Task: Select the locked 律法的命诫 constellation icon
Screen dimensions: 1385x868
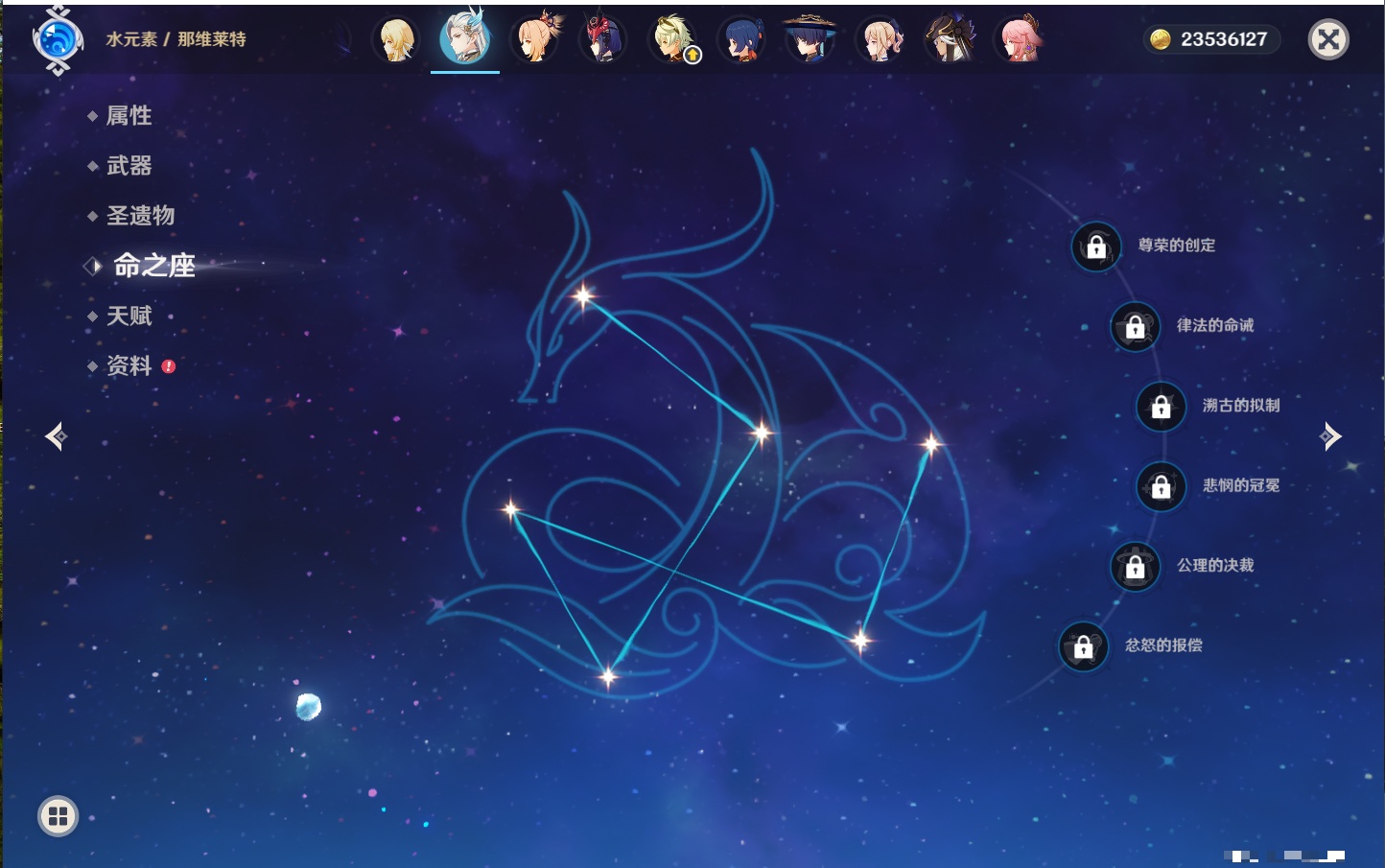Action: (x=1135, y=327)
